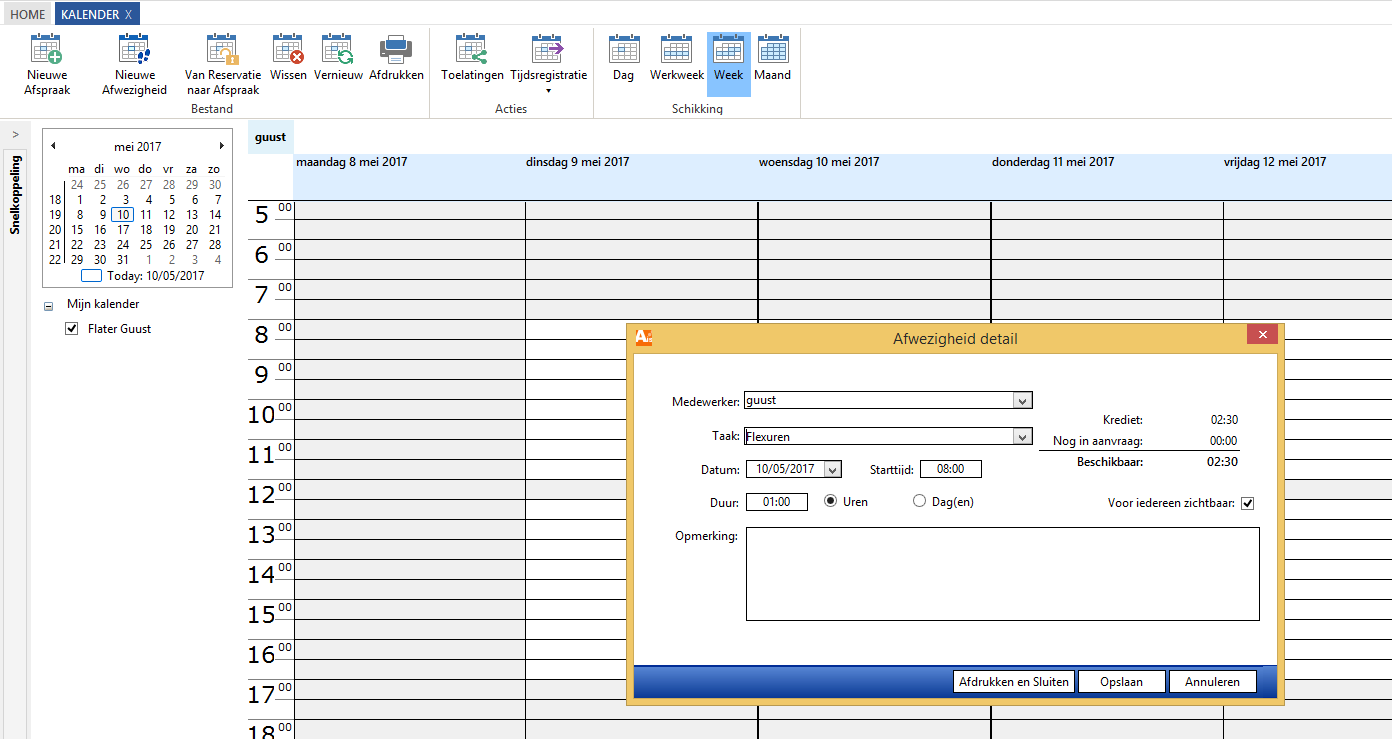Uncheck Voor iedereen zichtbaar checkbox

point(1247,504)
